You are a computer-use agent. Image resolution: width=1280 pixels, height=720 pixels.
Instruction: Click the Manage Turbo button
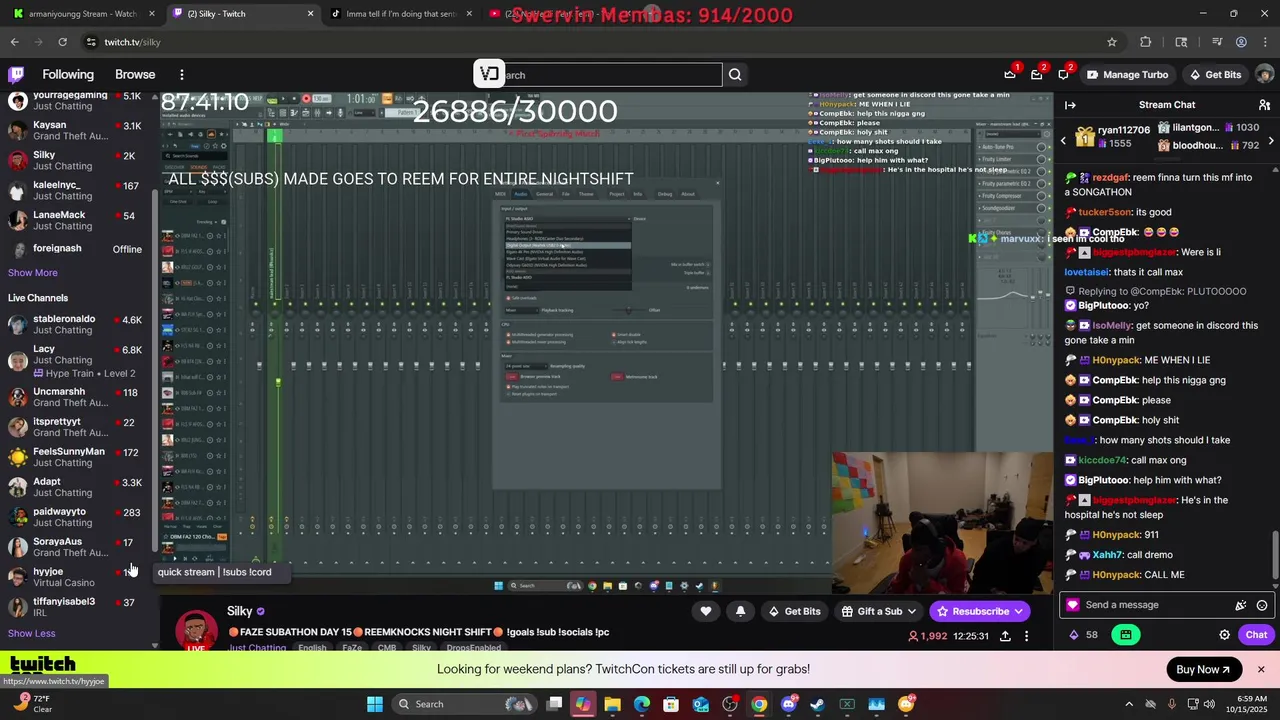[1126, 74]
